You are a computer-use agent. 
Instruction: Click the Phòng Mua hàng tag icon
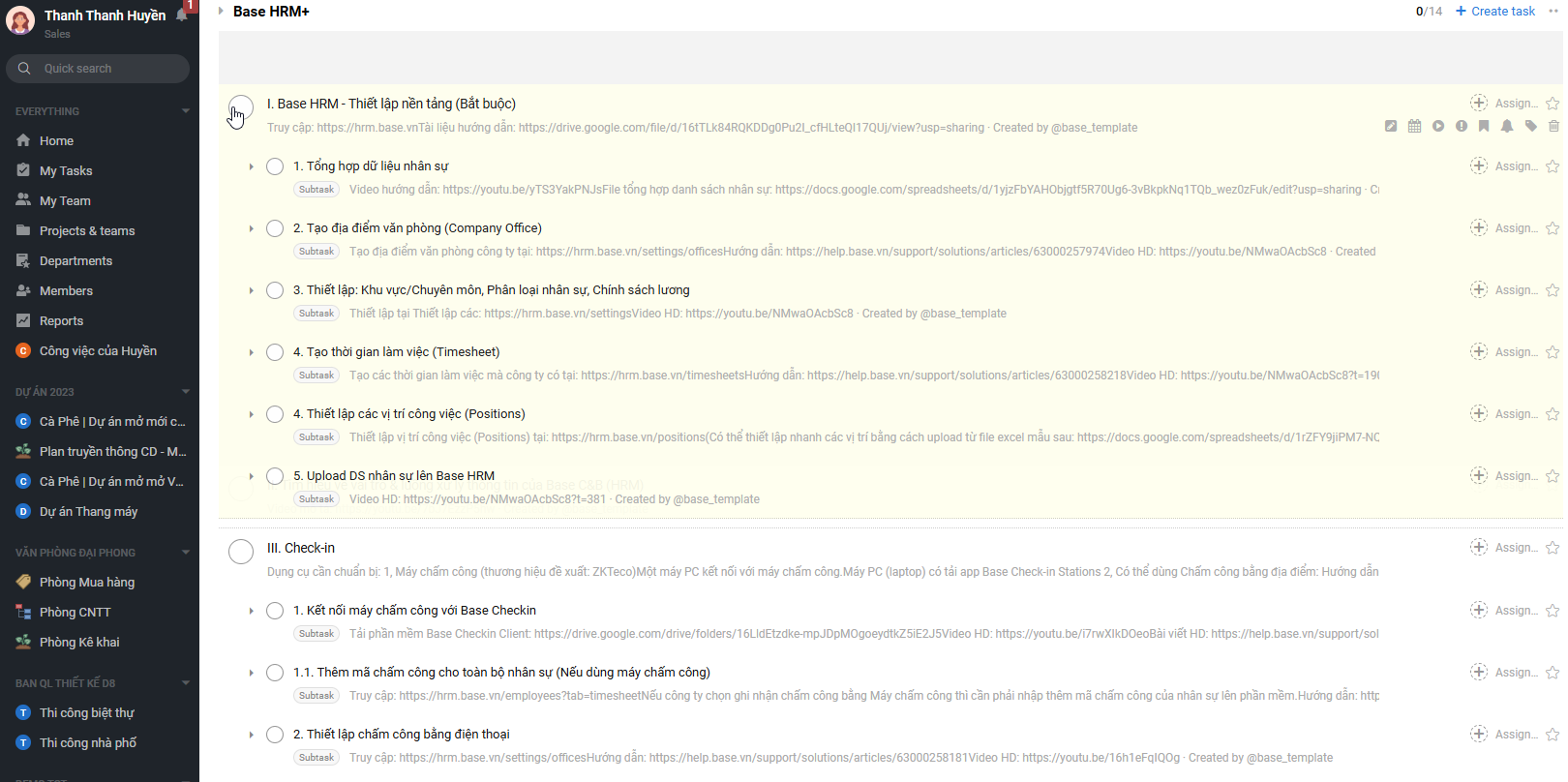23,582
